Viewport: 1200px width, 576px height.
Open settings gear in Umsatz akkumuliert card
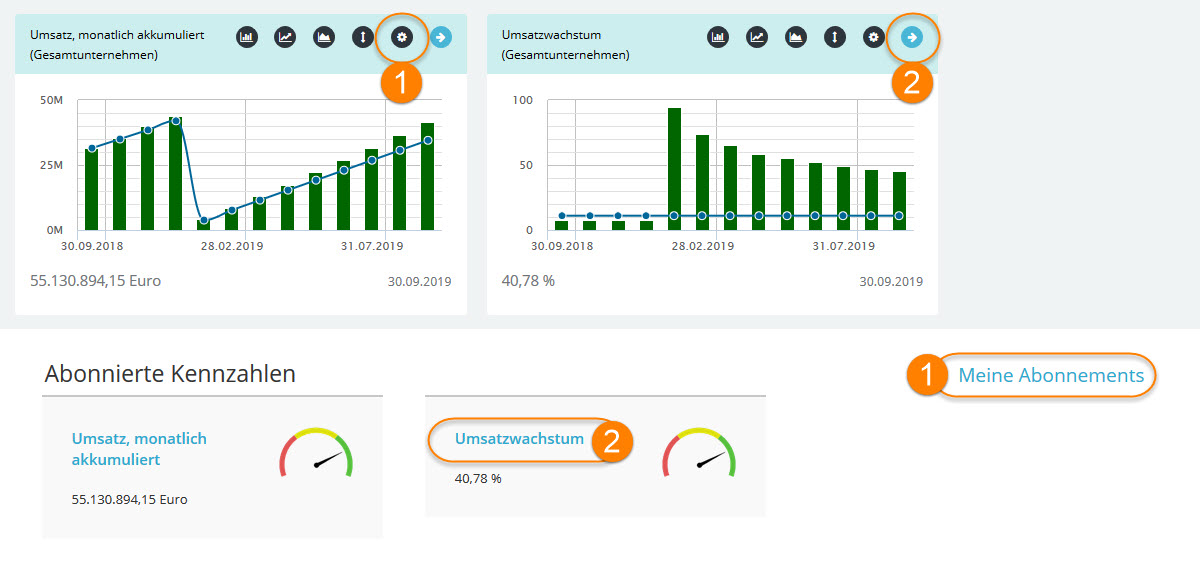pos(402,38)
